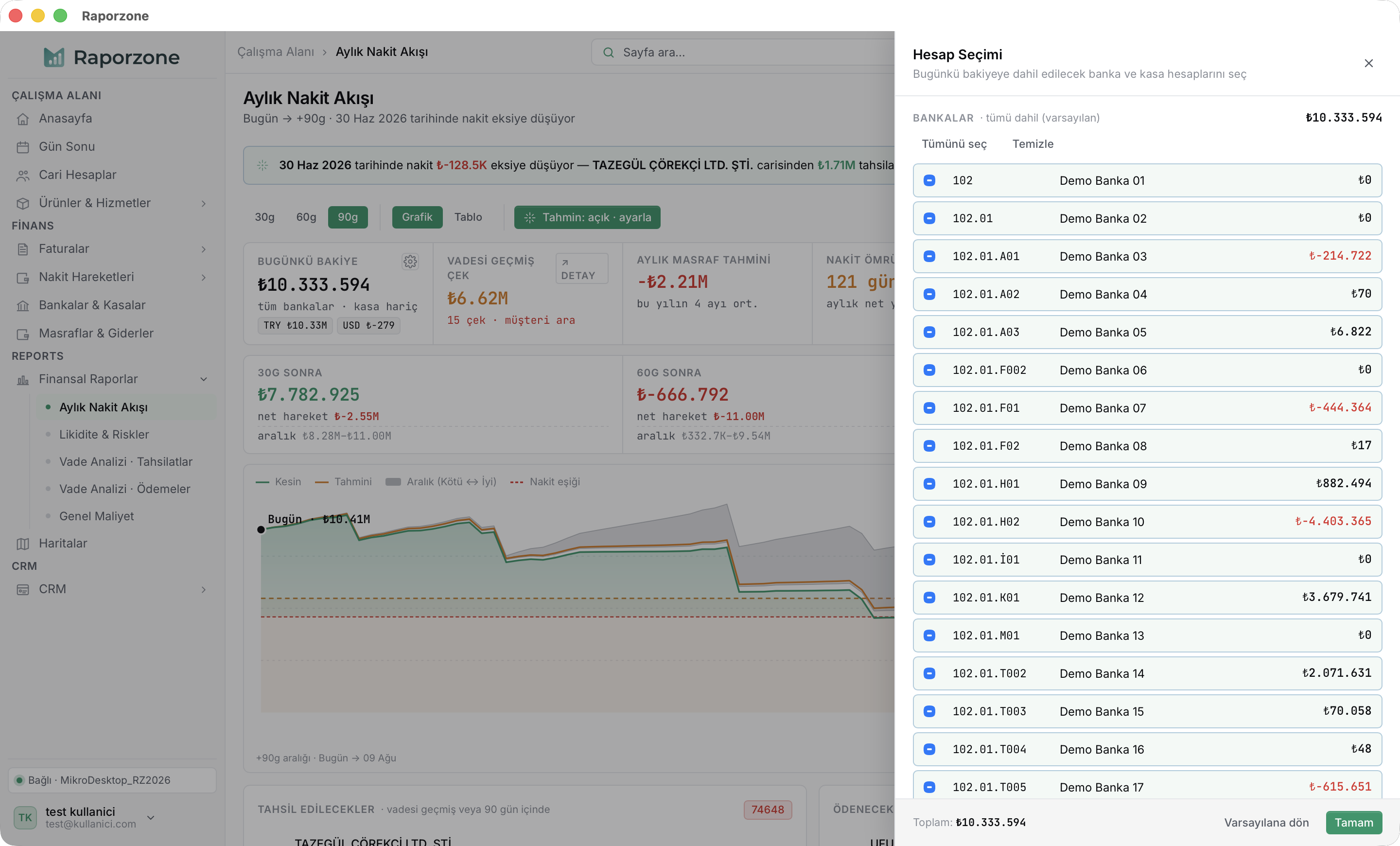
Task: Expand Ürünler & Hizmetler submenu chevron
Action: tap(203, 203)
